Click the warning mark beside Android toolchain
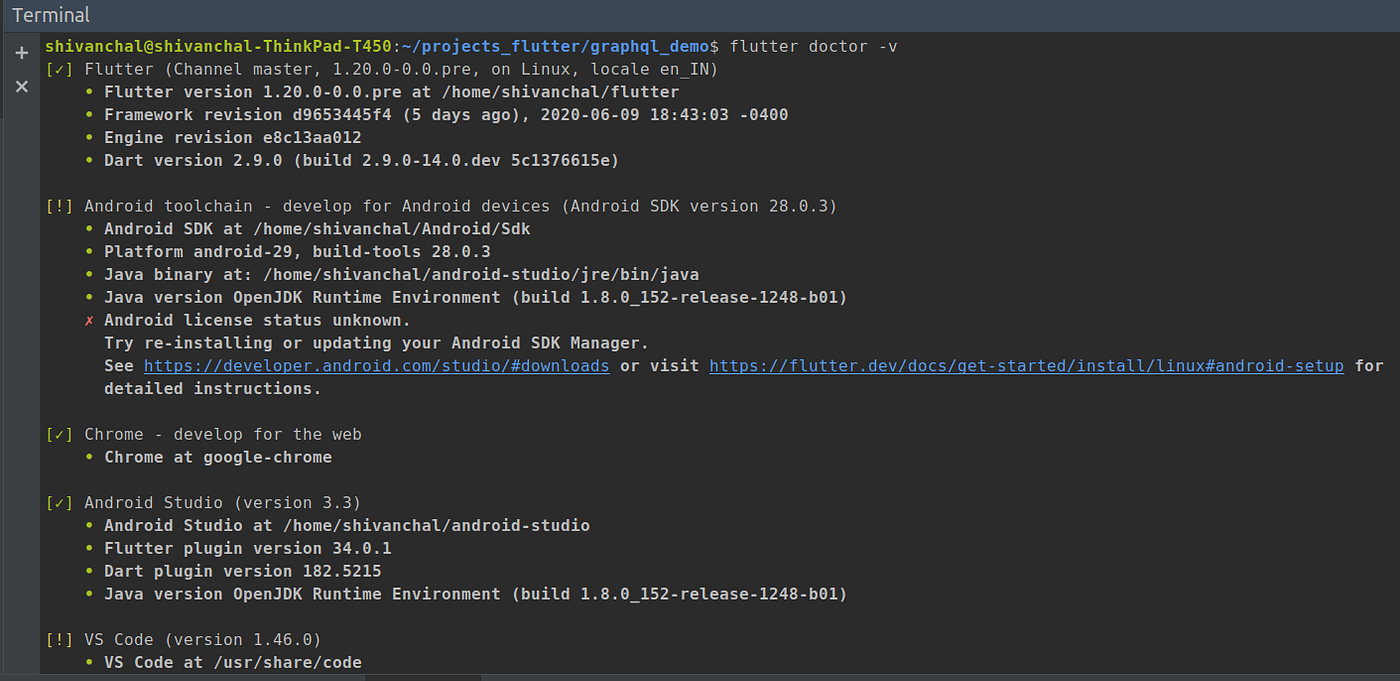Image resolution: width=1400 pixels, height=681 pixels. [59, 206]
